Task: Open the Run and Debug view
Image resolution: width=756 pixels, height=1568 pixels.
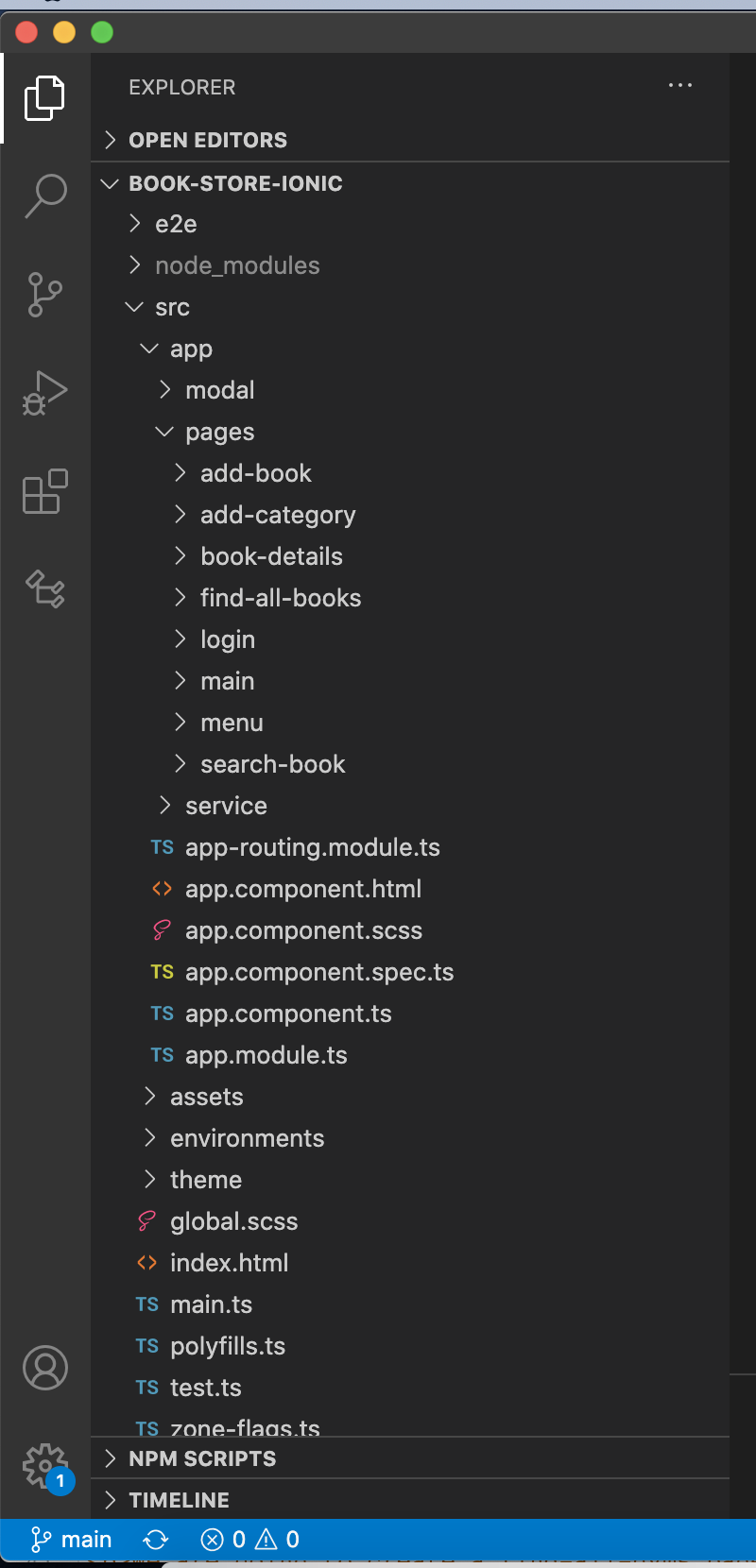Action: (x=45, y=393)
